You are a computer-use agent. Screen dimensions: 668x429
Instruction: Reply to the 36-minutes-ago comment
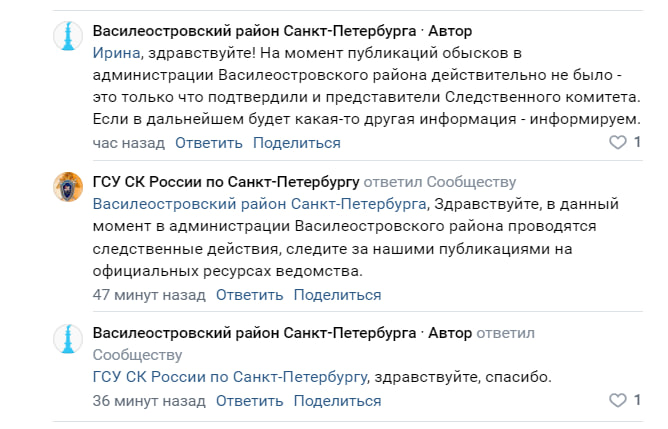click(x=249, y=401)
